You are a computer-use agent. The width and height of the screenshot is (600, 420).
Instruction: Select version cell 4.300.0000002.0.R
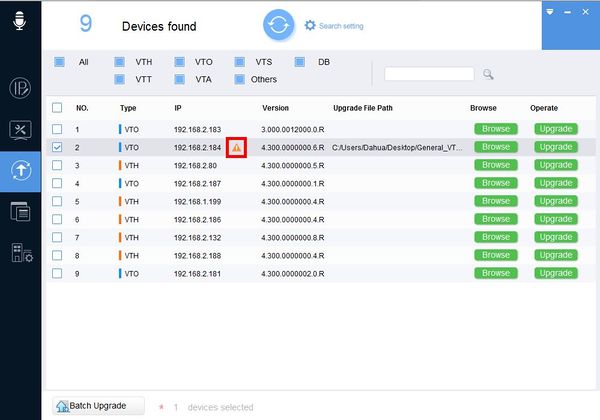(293, 273)
